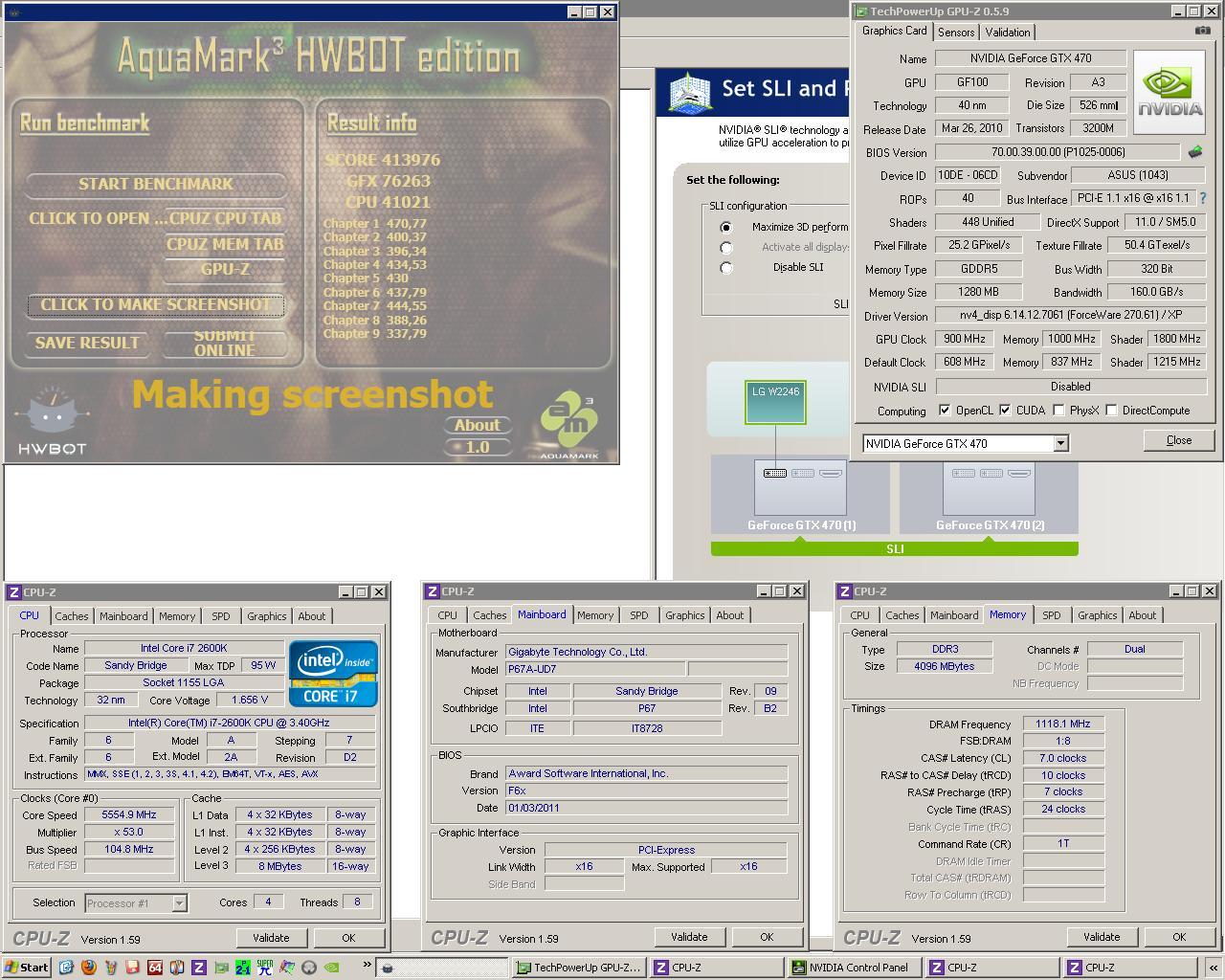Click OK in the CPU-Z Mainboard window

[x=767, y=937]
